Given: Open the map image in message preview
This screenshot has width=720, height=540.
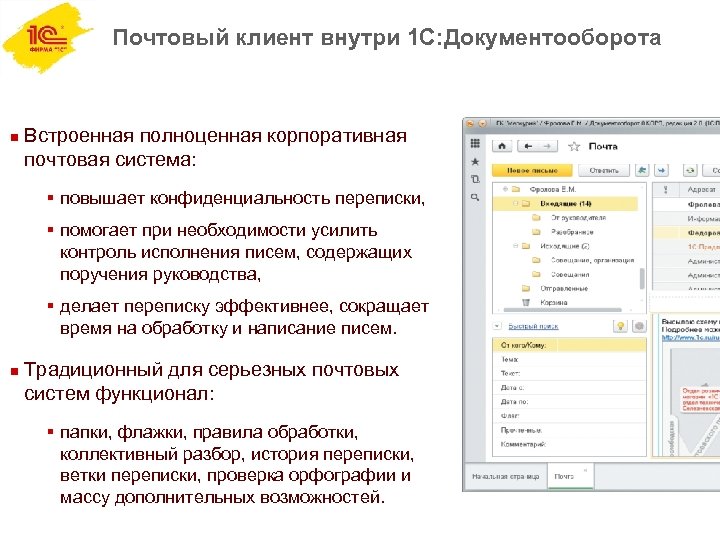Looking at the screenshot, I should 691,402.
